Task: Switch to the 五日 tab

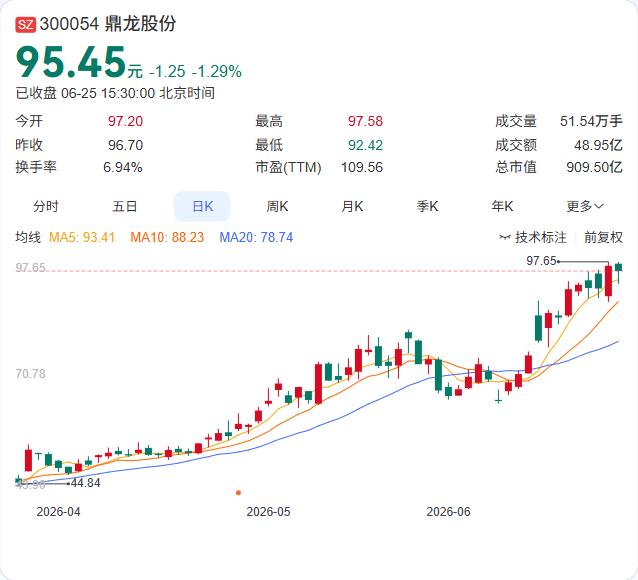Action: tap(125, 206)
